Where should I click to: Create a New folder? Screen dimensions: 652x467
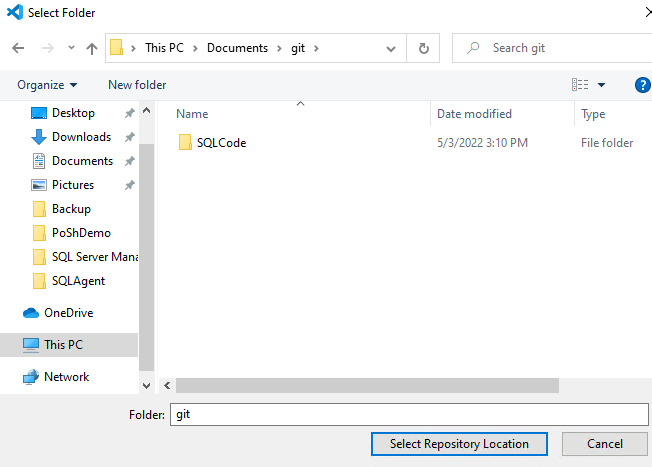(137, 85)
